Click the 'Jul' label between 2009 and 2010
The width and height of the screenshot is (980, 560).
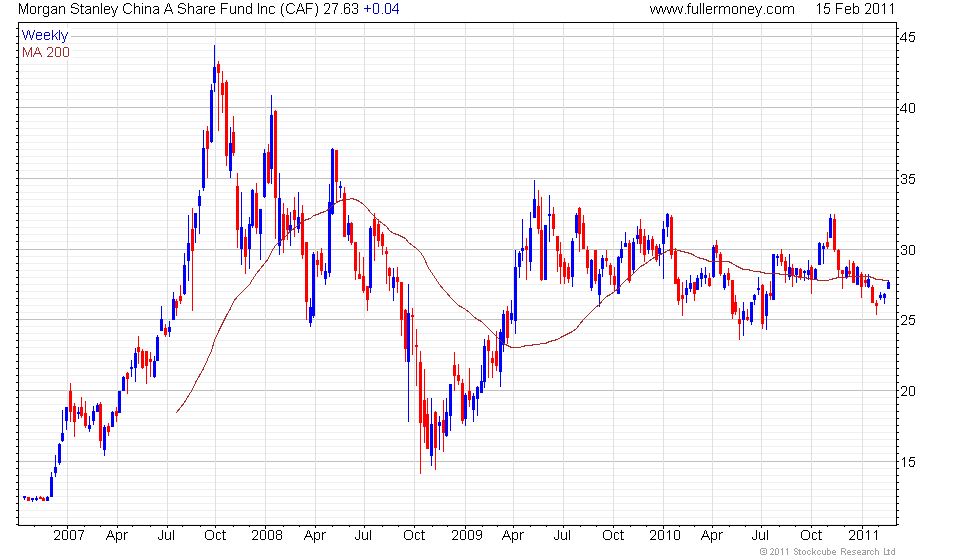pos(562,535)
